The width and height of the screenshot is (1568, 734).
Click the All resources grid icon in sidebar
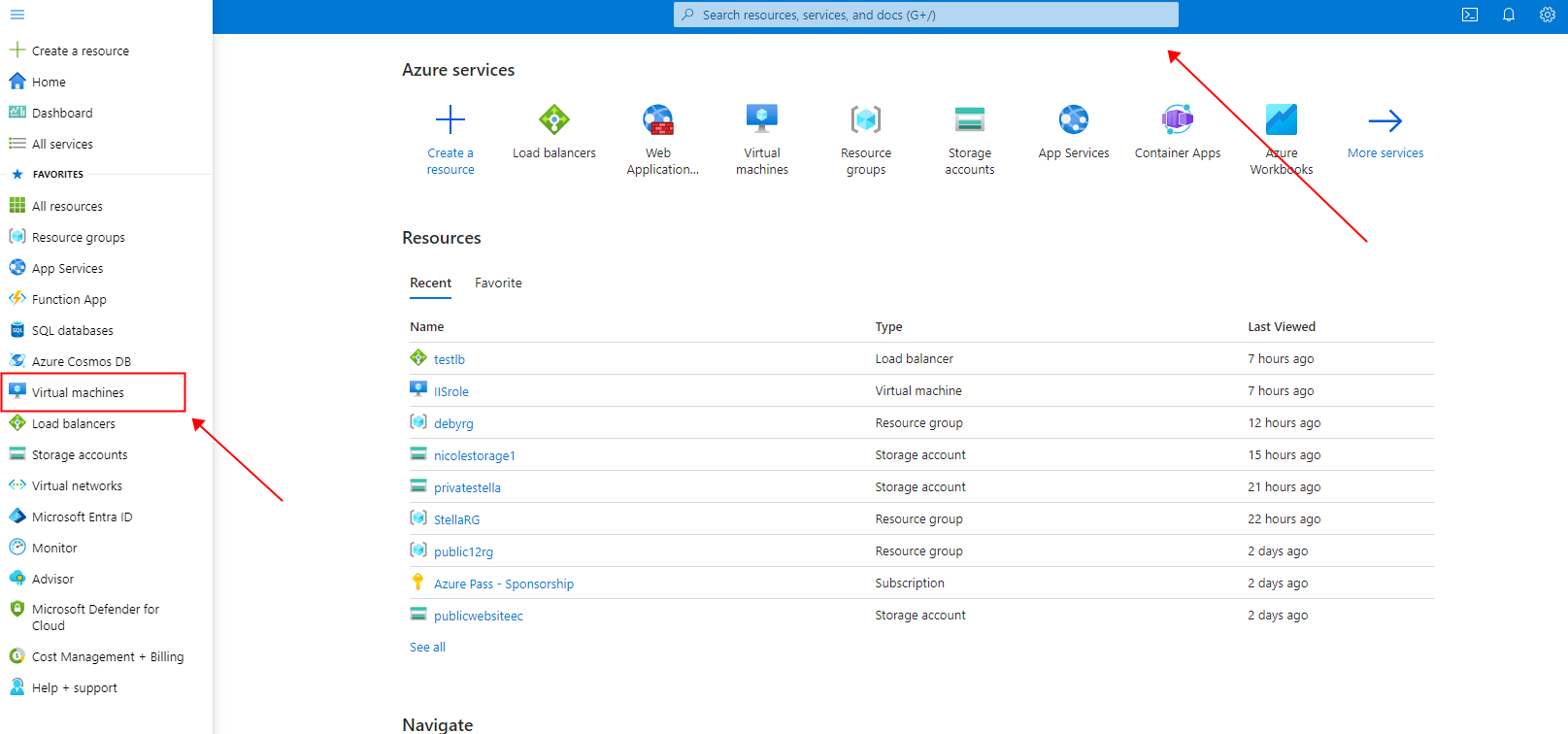coord(17,206)
